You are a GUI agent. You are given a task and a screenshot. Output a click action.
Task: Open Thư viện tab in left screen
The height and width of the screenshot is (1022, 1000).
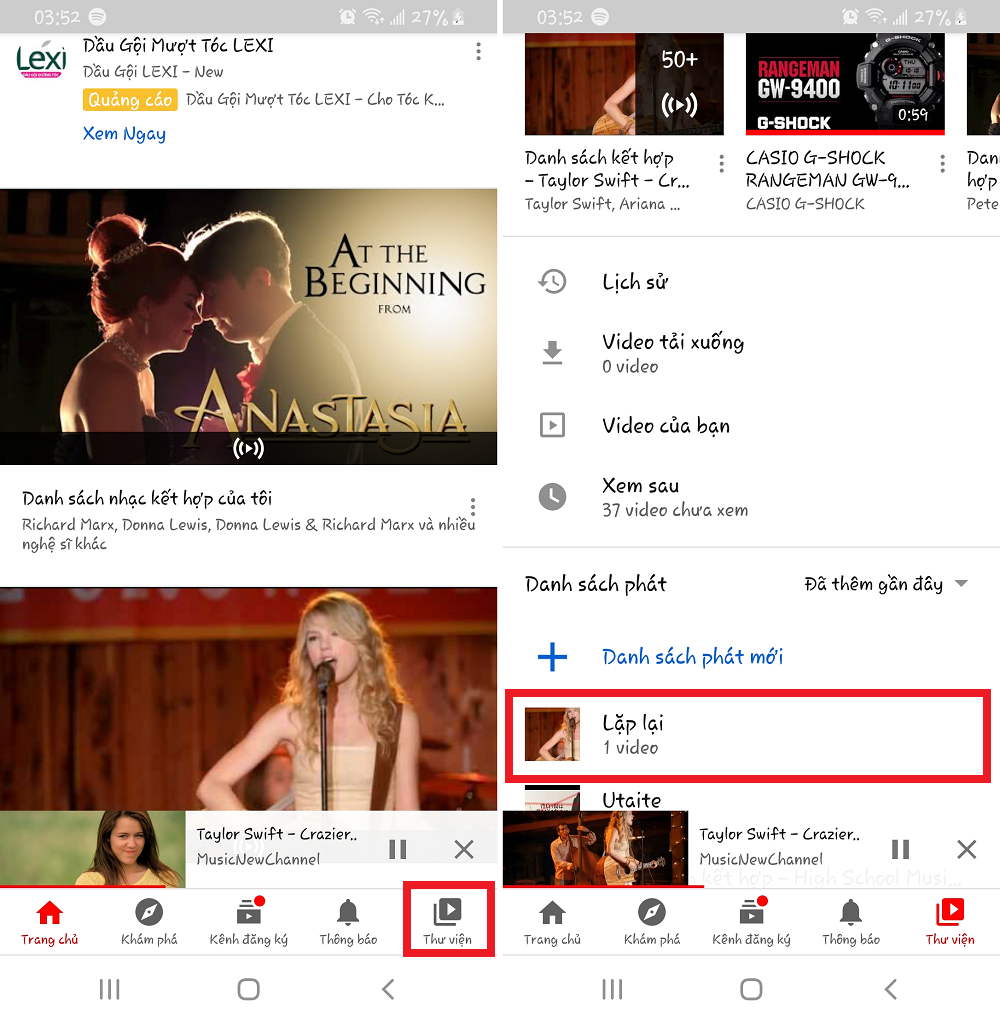pos(448,921)
